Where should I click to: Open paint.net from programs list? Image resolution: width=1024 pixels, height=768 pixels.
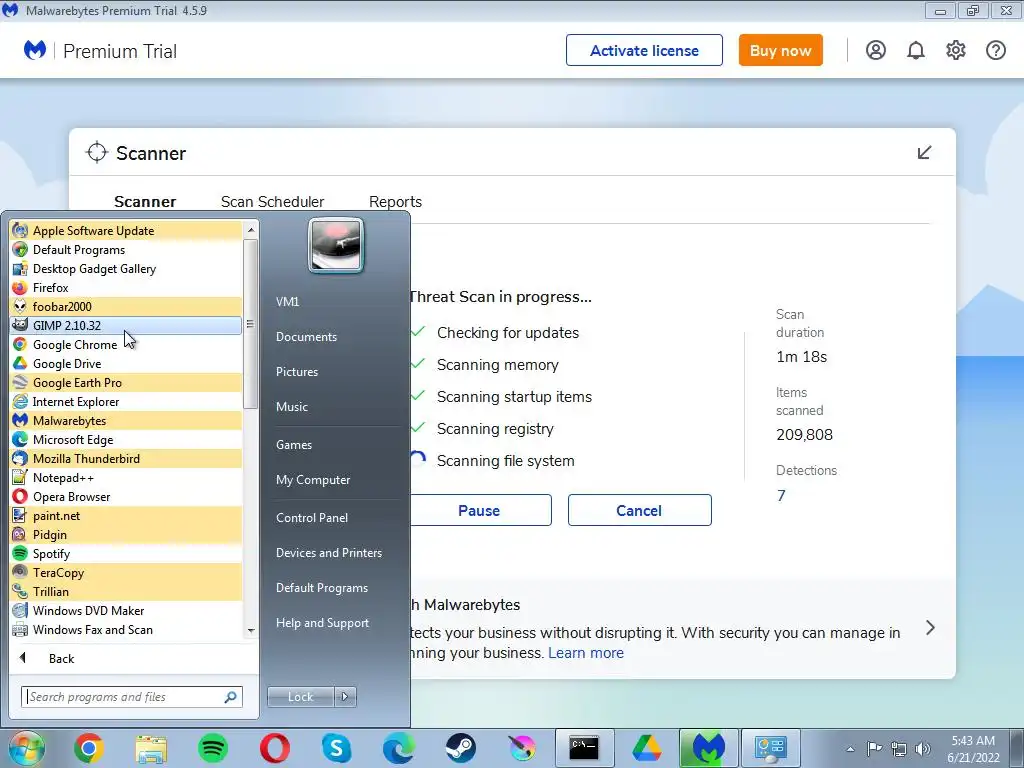pos(126,515)
